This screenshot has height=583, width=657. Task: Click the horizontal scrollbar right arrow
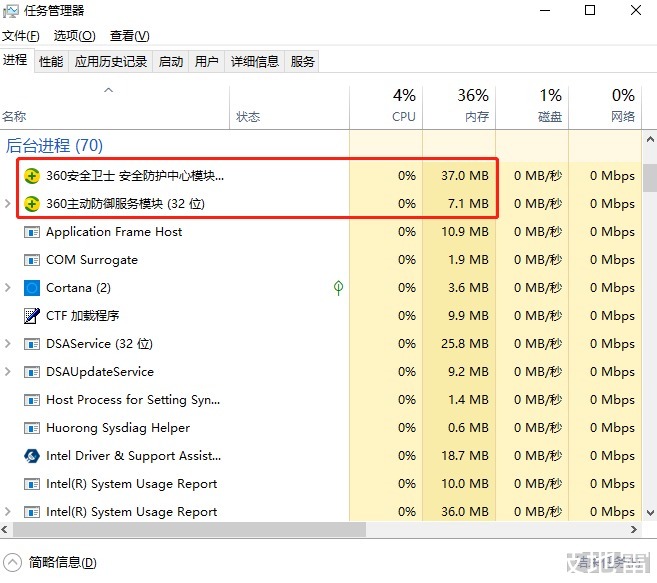634,529
